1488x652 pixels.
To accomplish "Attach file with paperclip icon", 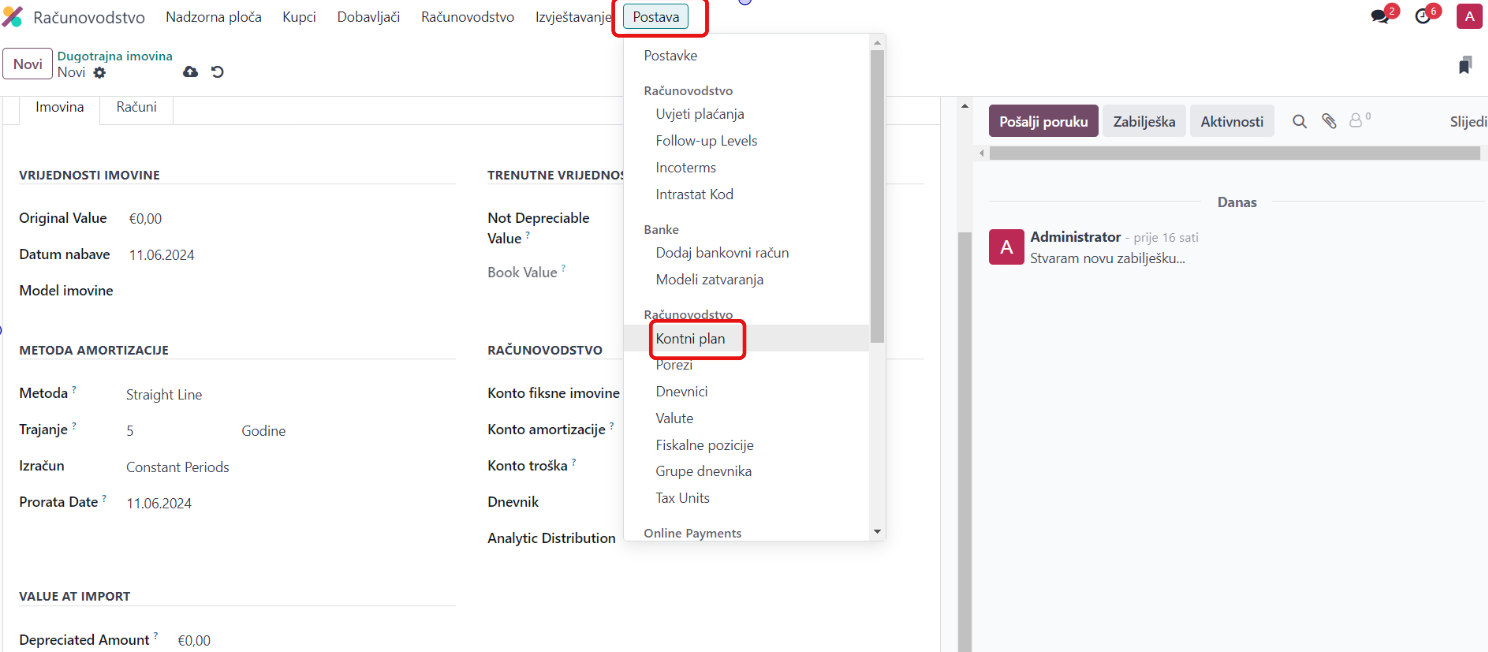I will (1329, 121).
